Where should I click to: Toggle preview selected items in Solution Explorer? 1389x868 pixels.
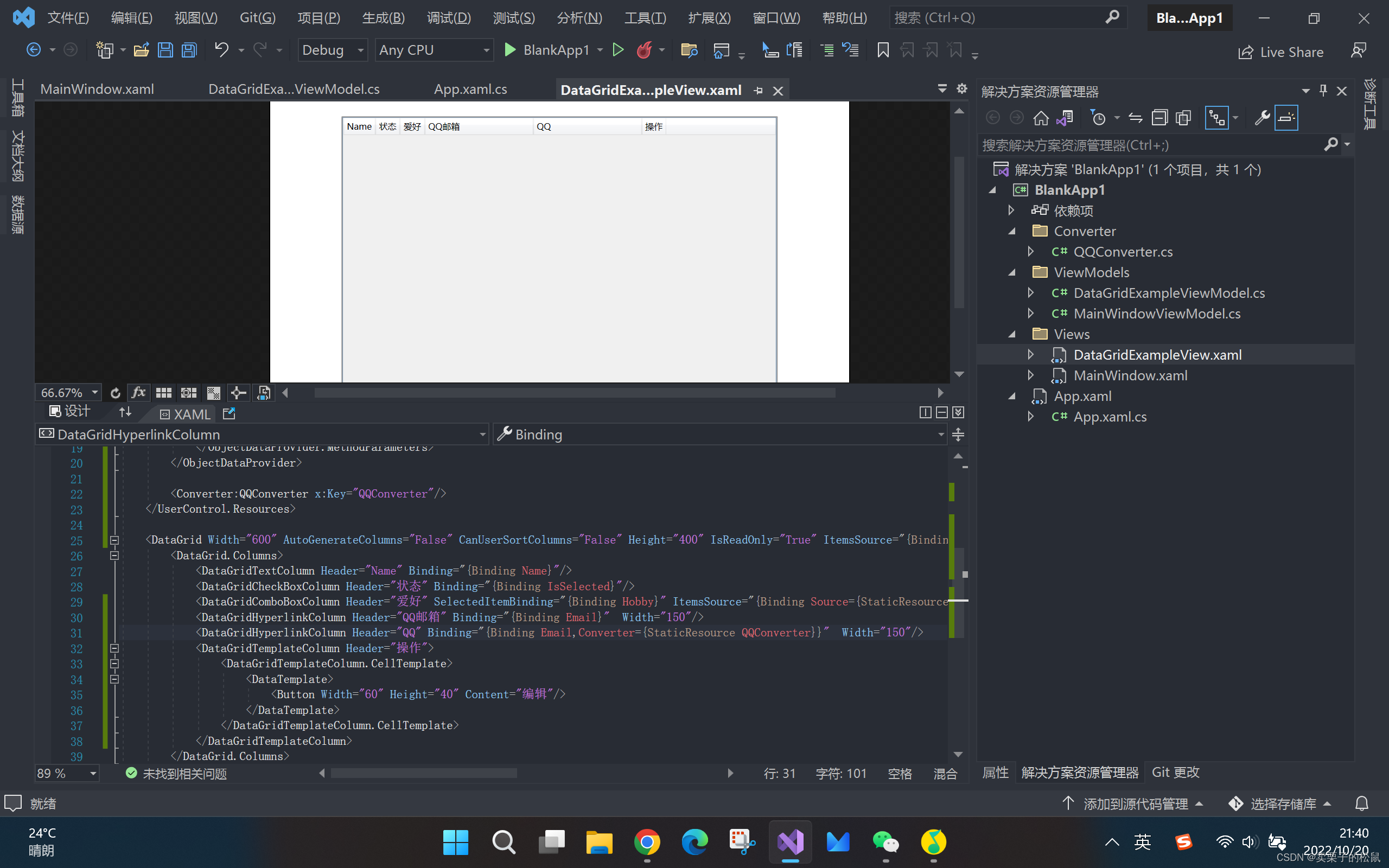coord(1286,118)
